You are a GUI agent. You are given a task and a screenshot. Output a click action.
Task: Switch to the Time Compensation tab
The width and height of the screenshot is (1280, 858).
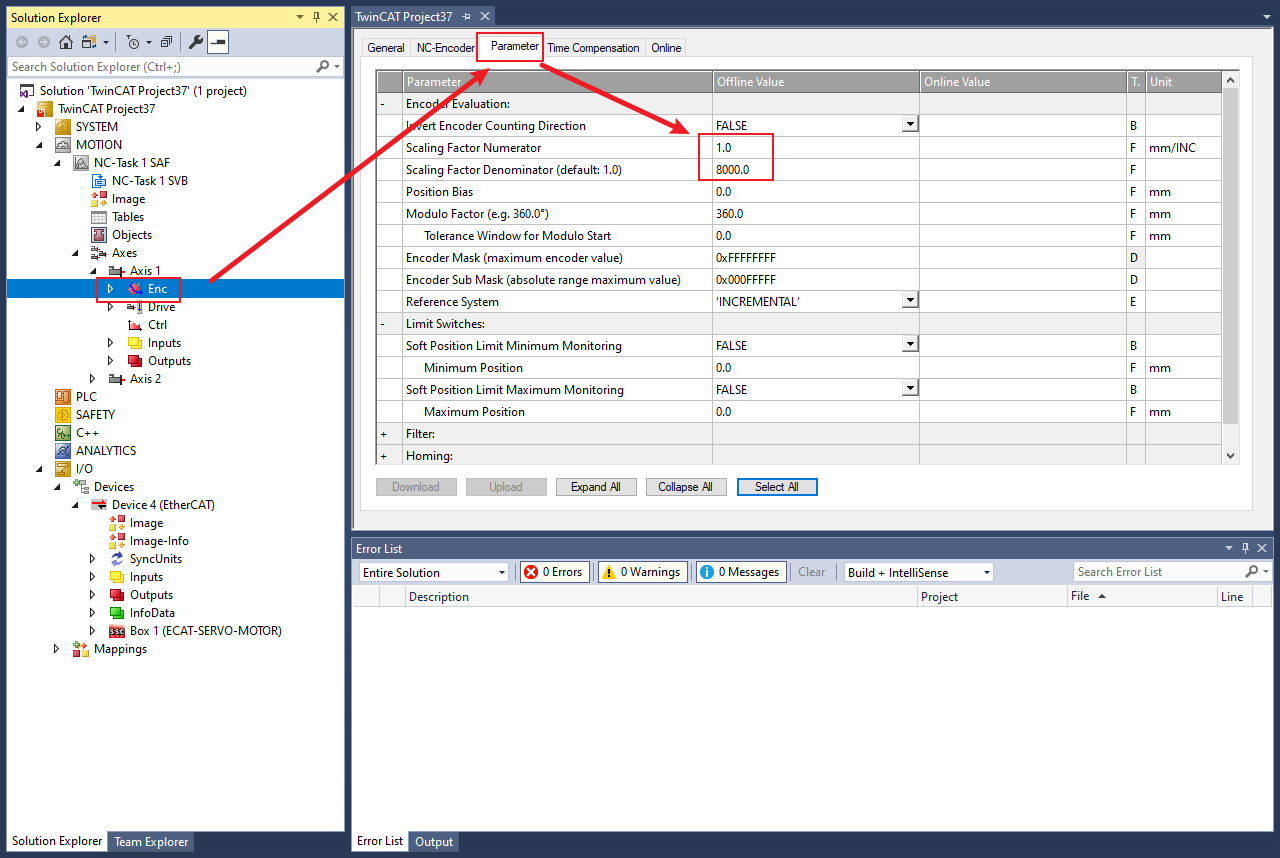click(593, 48)
